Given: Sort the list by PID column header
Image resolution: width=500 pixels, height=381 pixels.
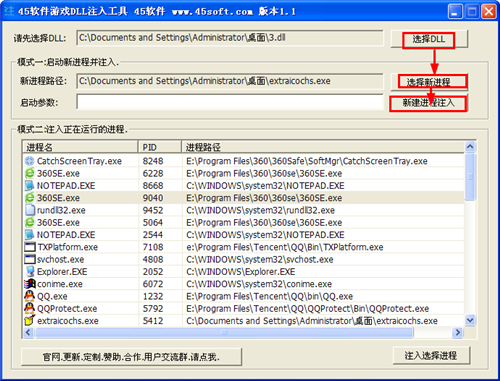Looking at the screenshot, I should coord(160,147).
